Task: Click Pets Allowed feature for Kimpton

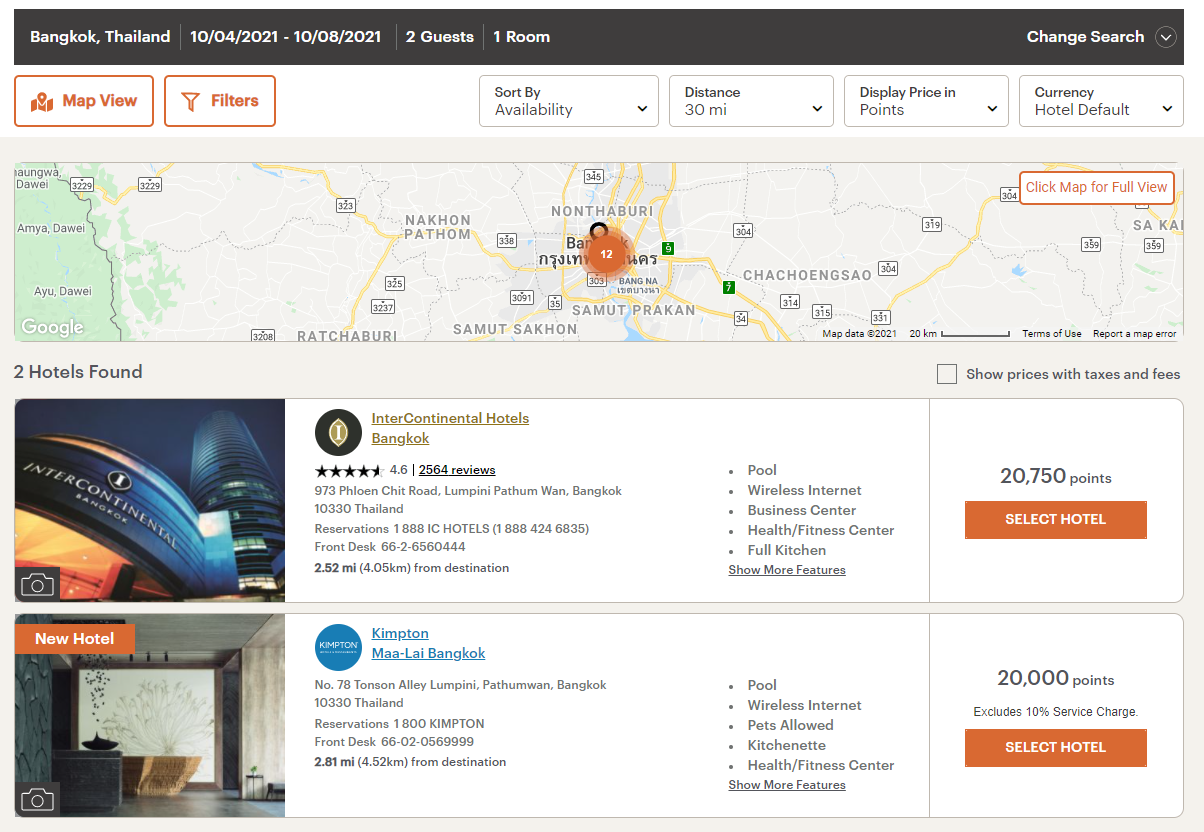Action: coord(790,725)
